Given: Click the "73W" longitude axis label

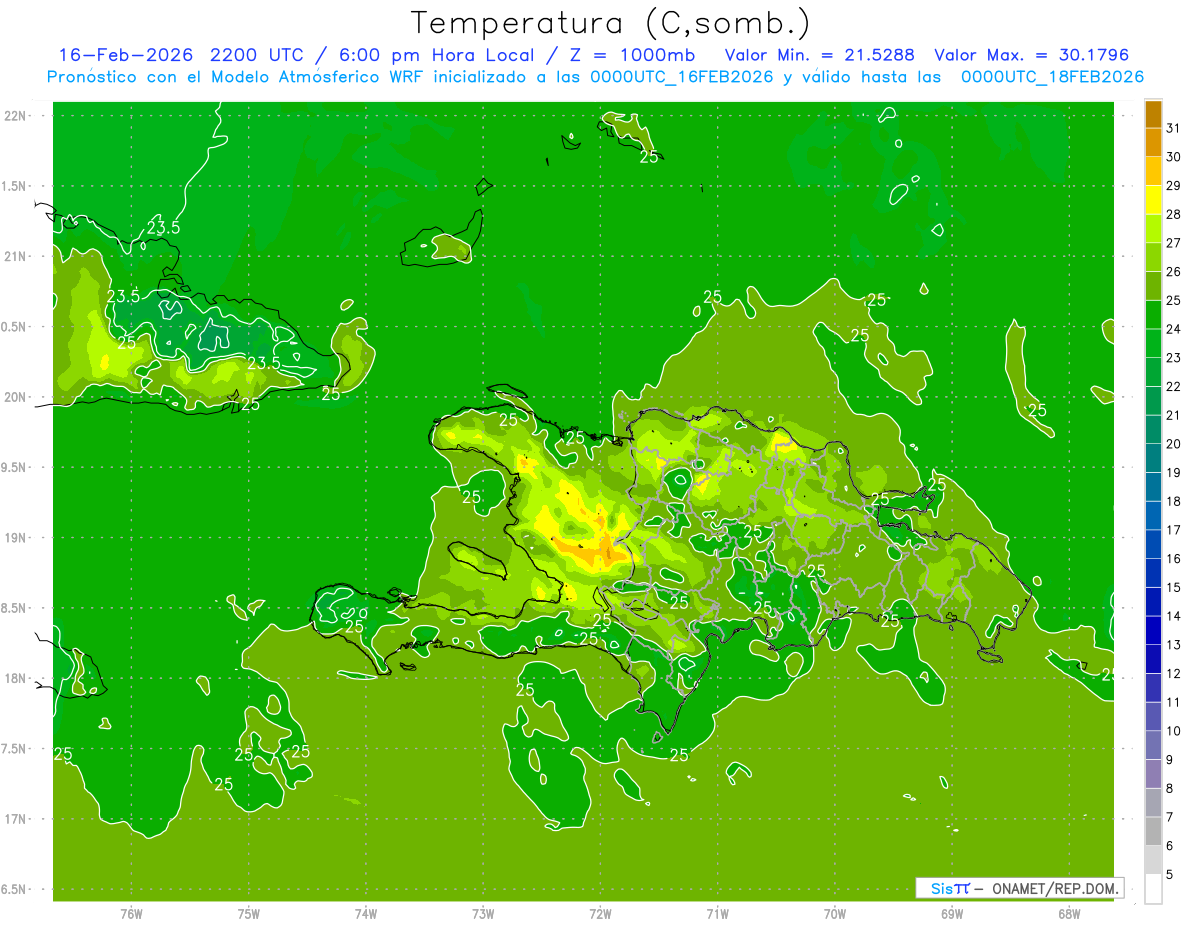Looking at the screenshot, I should coord(483,914).
